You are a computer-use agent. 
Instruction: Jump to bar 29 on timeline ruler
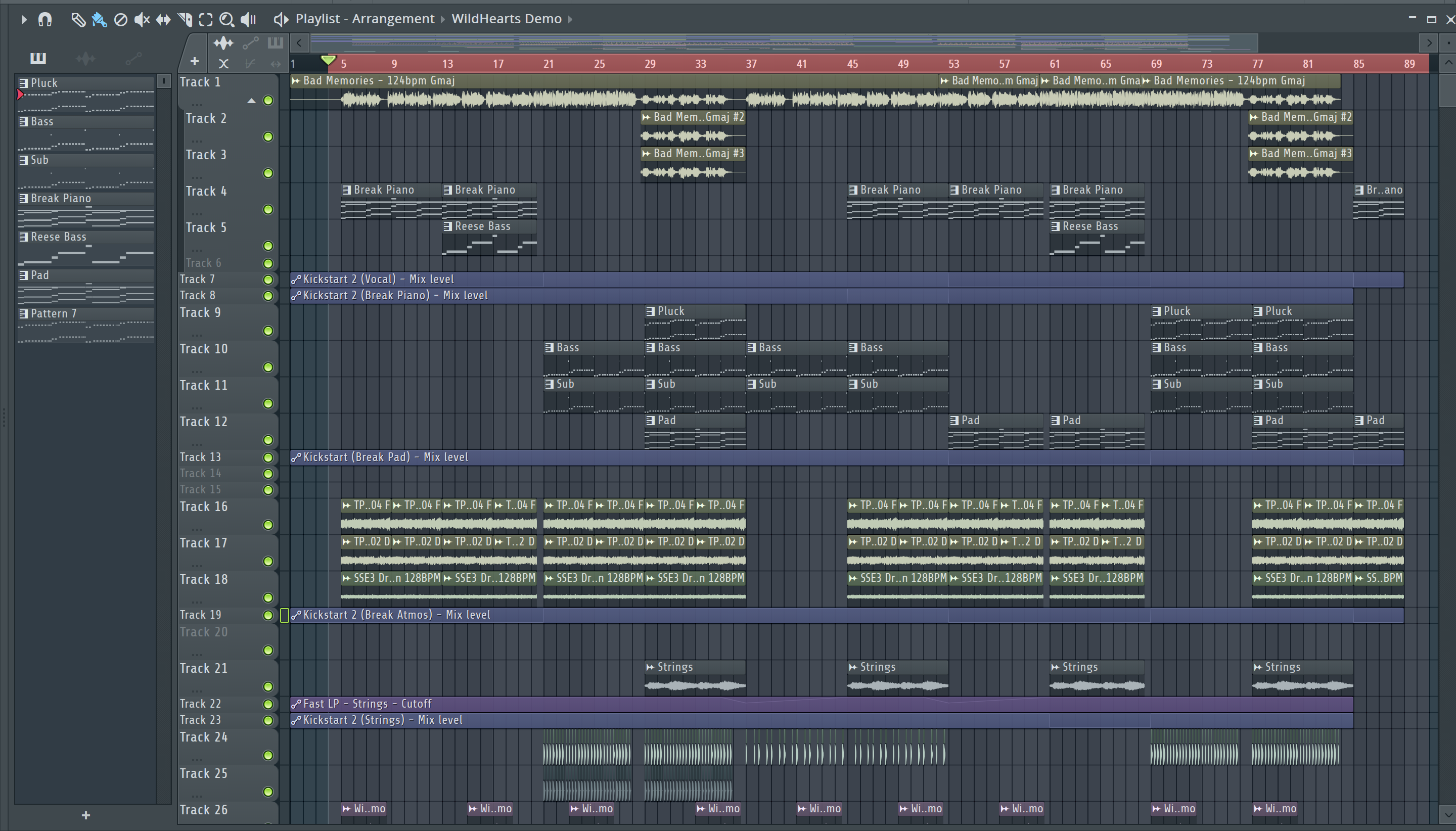pyautogui.click(x=650, y=64)
